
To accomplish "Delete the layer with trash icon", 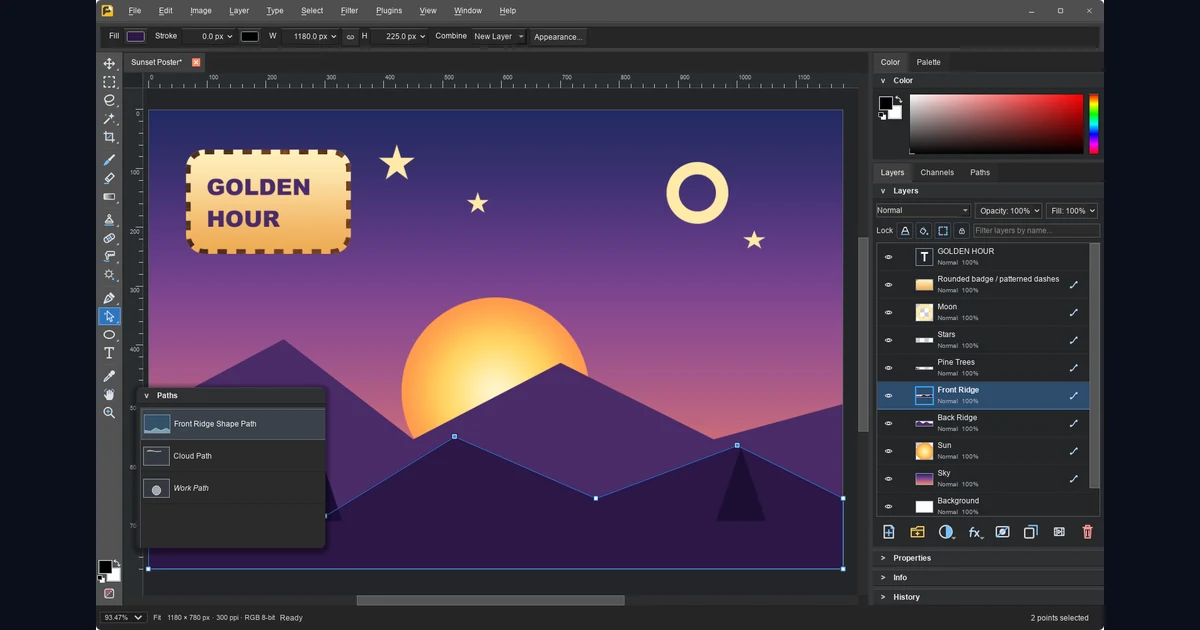I will (x=1088, y=532).
